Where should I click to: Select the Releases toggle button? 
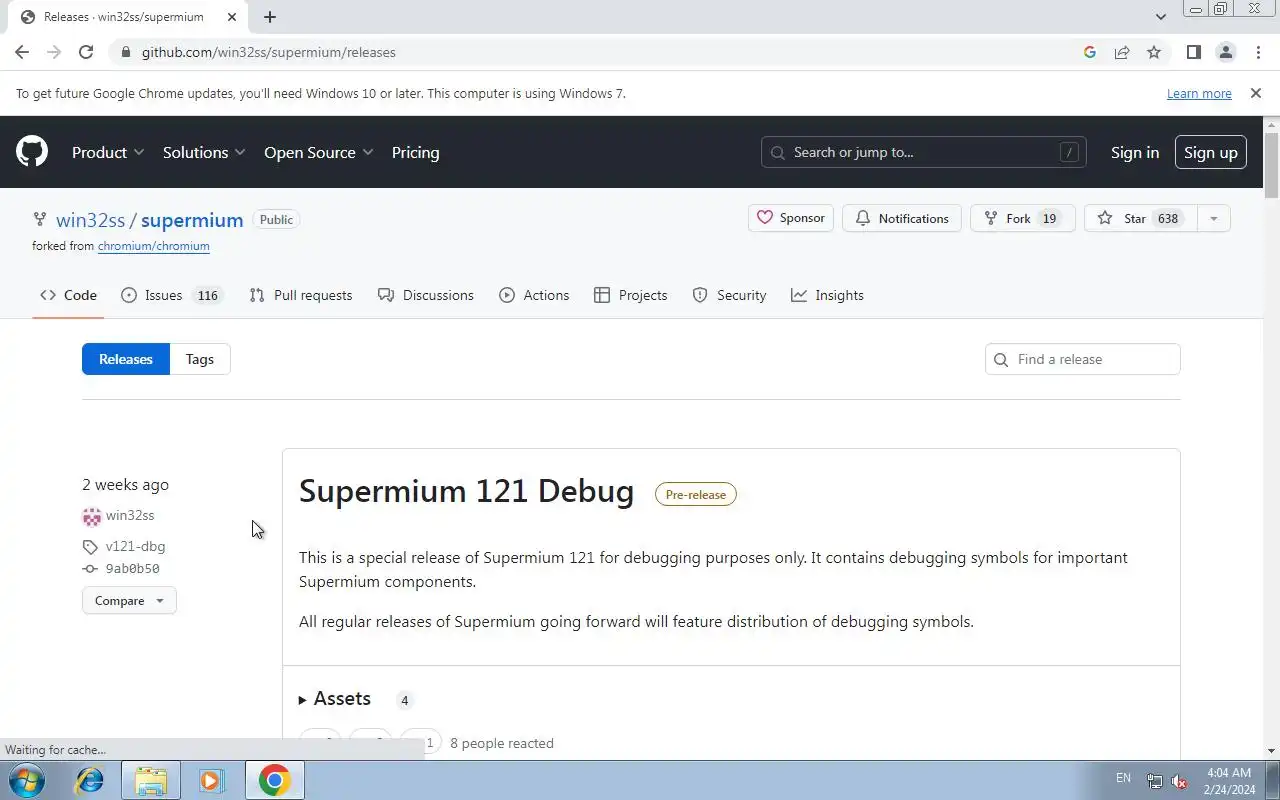(x=126, y=359)
